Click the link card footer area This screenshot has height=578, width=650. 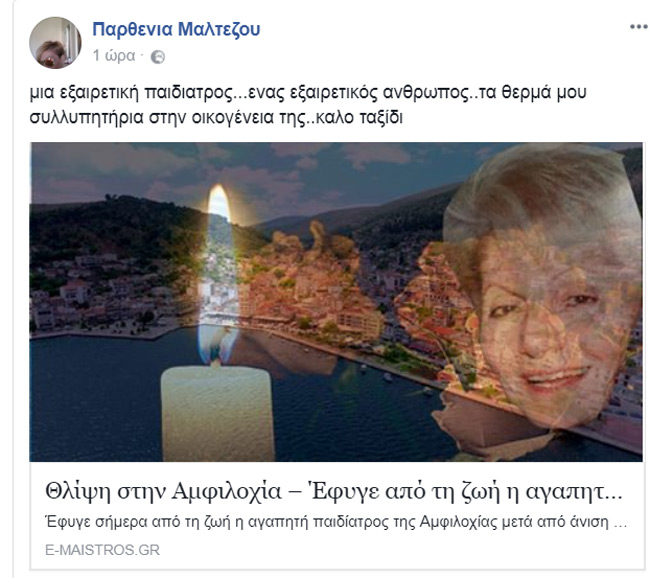click(336, 513)
